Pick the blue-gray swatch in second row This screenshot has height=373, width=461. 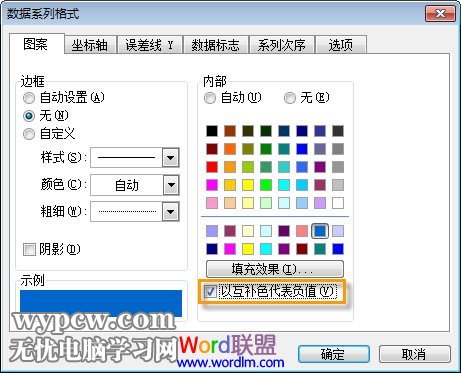point(320,149)
